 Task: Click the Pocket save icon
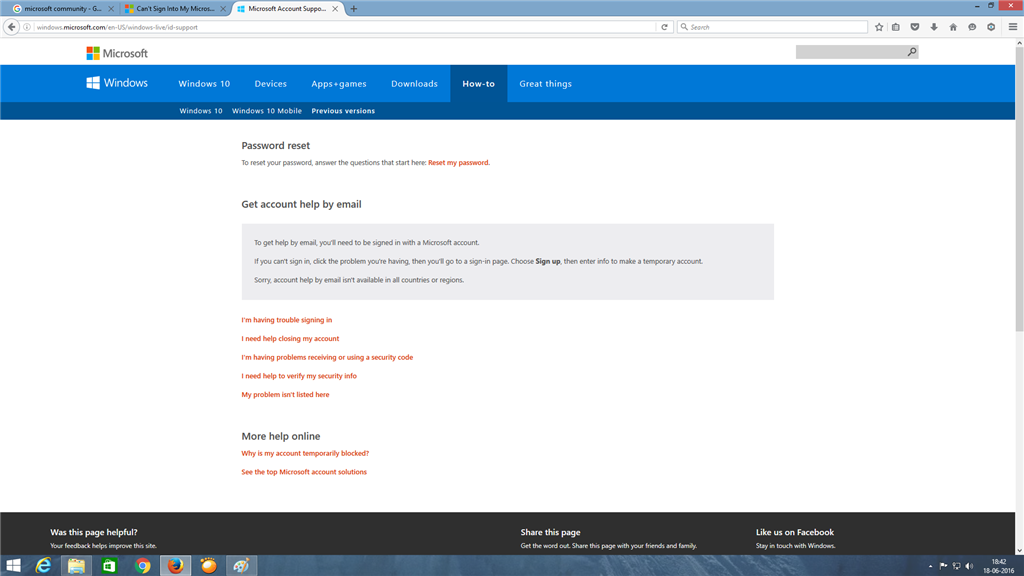click(x=915, y=27)
